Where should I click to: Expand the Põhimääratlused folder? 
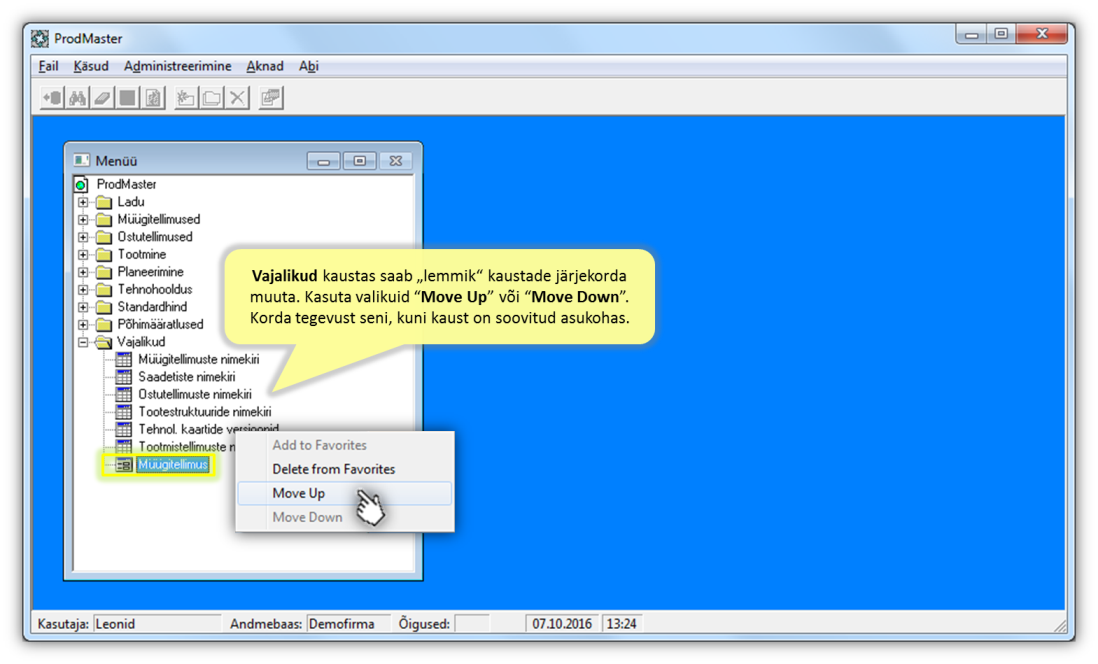coord(83,325)
